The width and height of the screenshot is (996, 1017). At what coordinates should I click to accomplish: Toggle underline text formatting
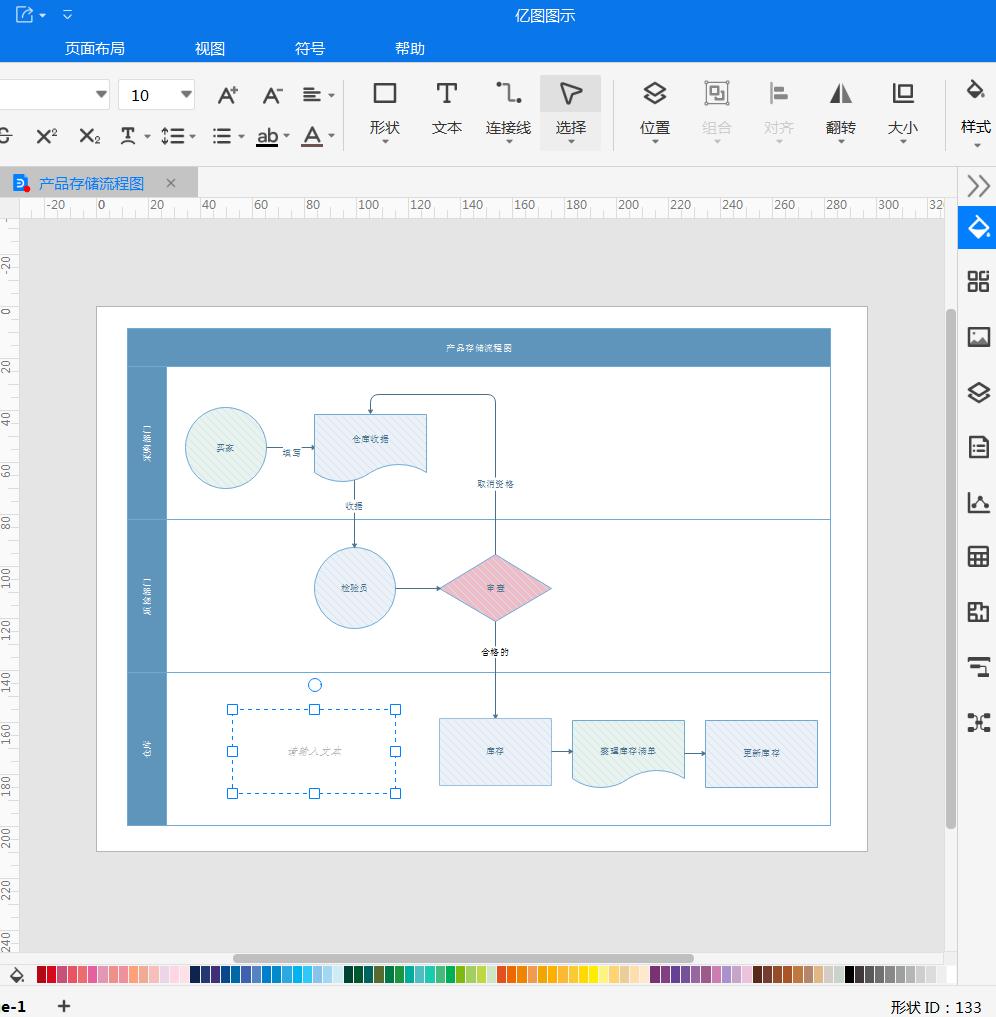[x=267, y=136]
